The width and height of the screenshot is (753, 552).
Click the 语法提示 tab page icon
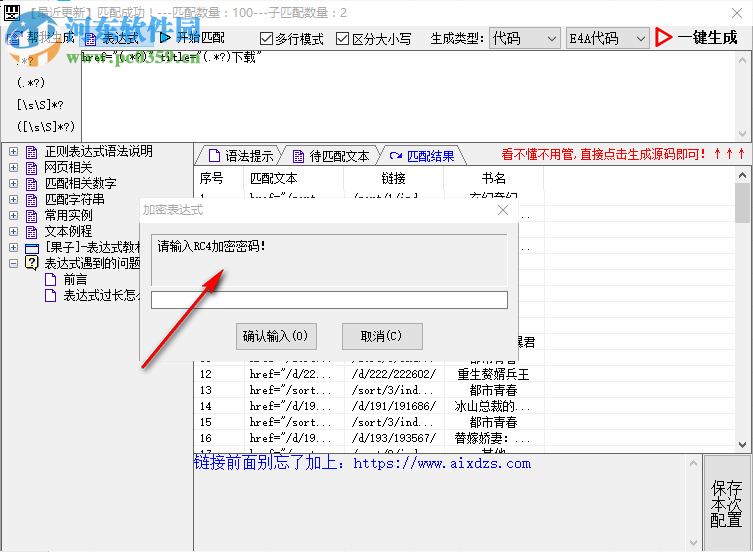[214, 156]
